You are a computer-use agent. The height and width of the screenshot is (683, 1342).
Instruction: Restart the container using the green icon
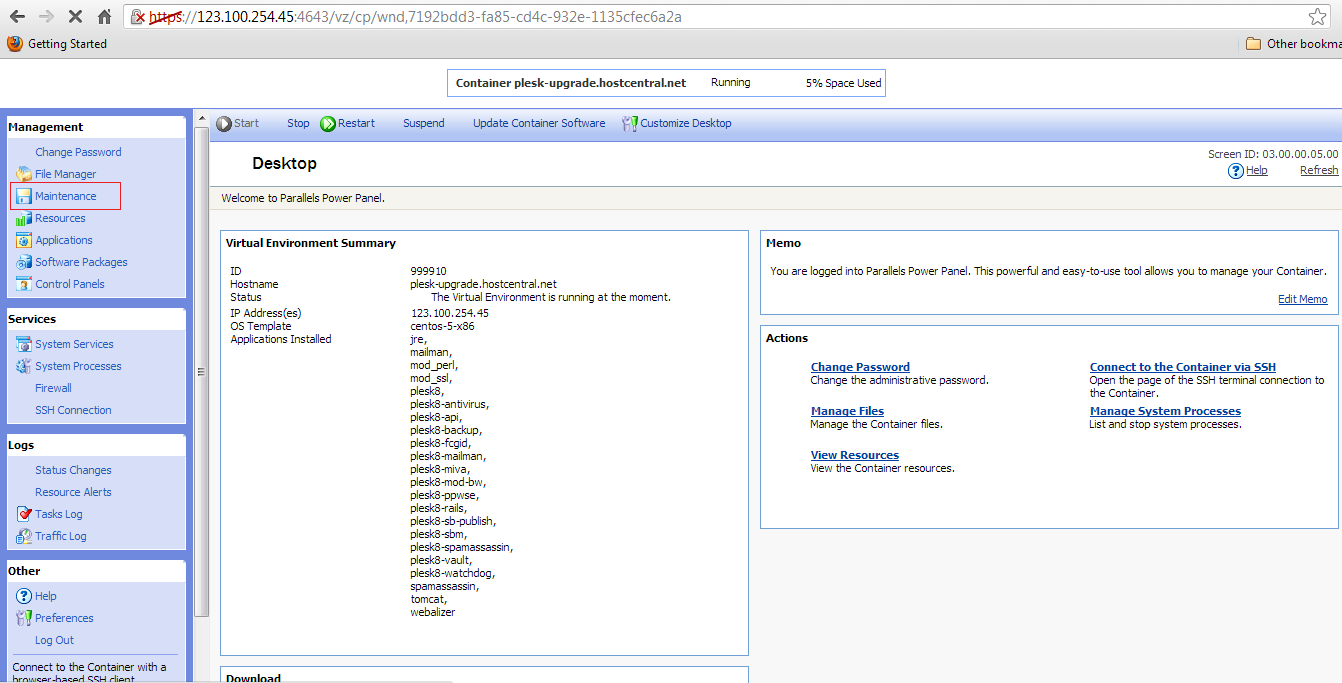[x=328, y=124]
